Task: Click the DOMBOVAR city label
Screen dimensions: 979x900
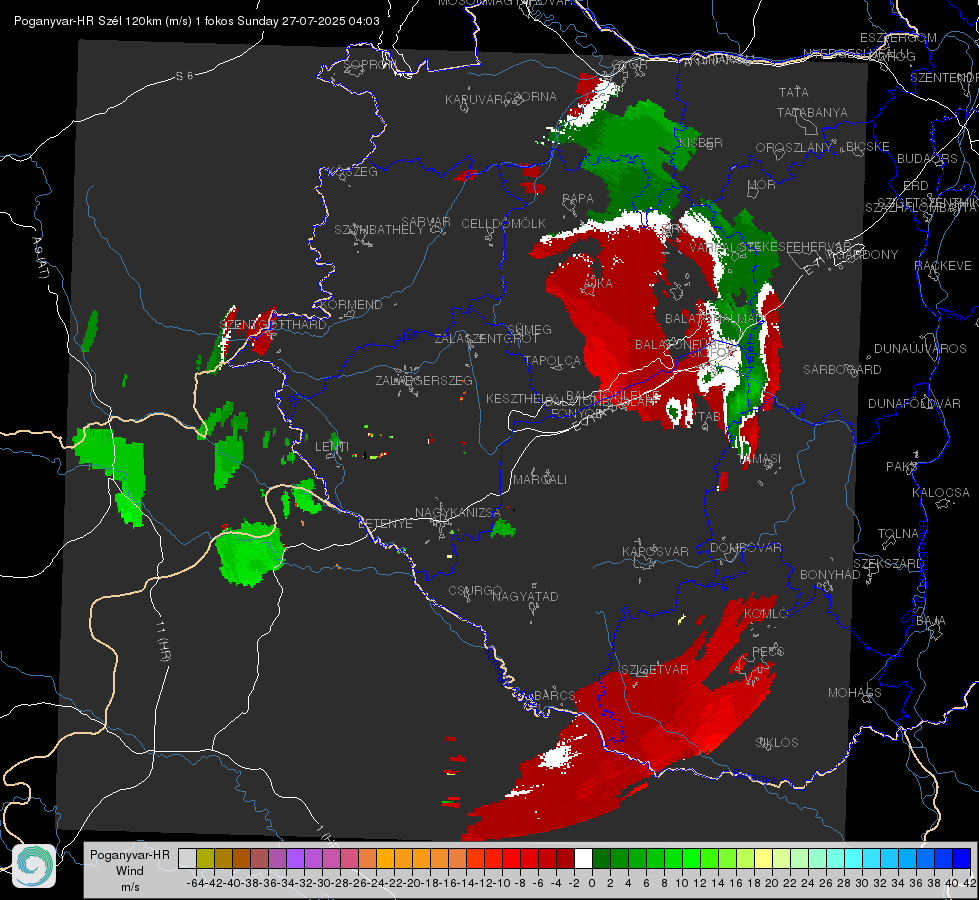Action: (x=745, y=548)
